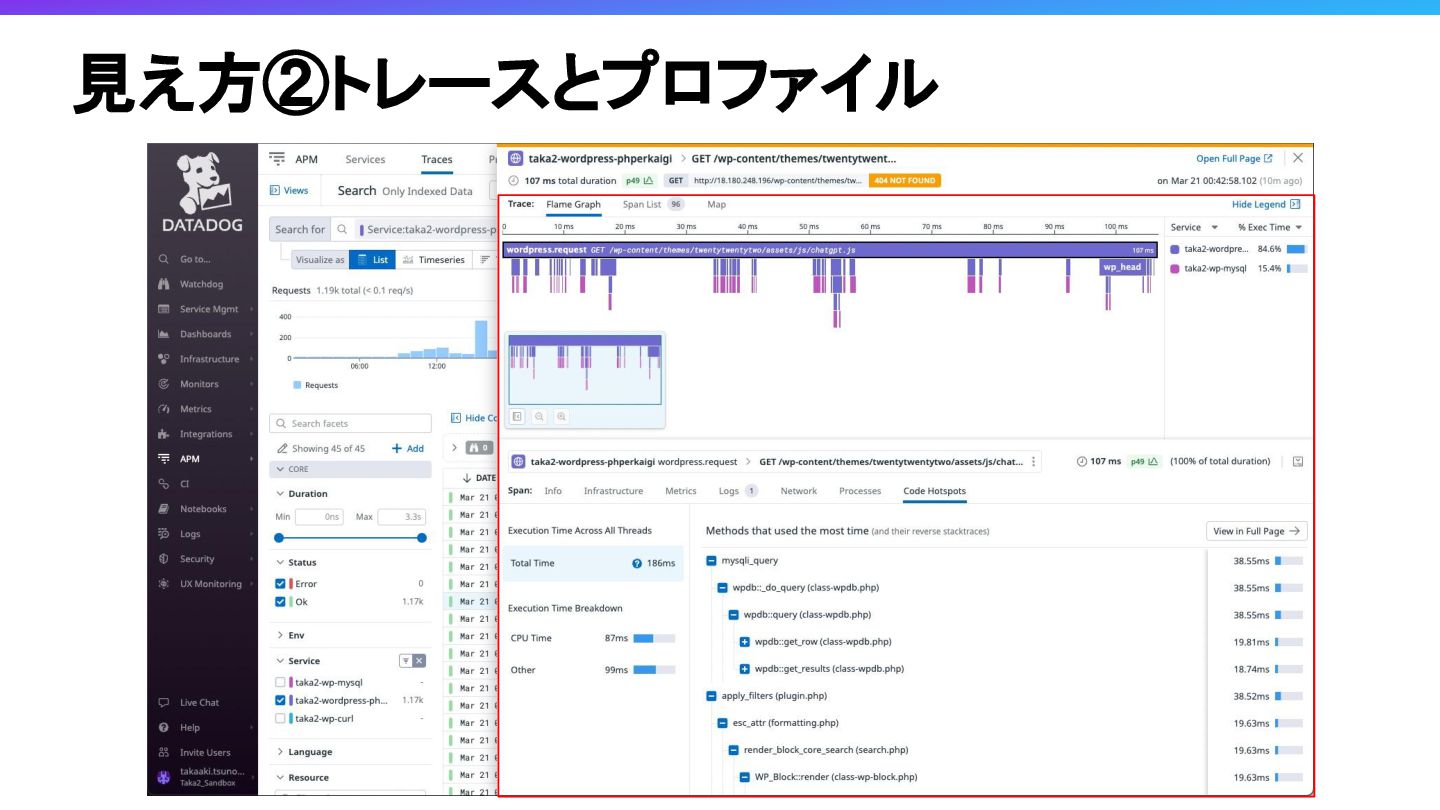Open Views panel icon

275,190
